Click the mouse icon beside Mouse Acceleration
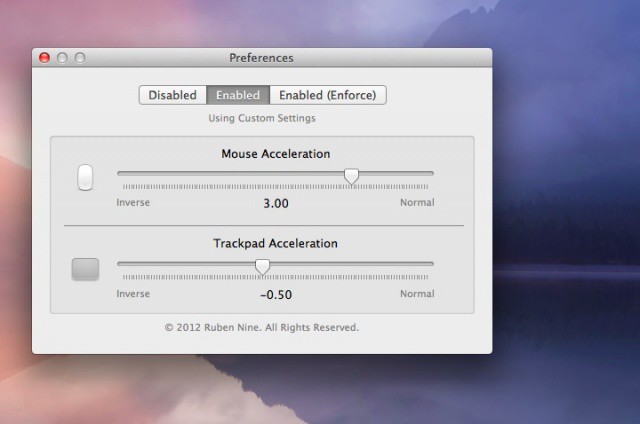This screenshot has height=424, width=640. (x=85, y=178)
